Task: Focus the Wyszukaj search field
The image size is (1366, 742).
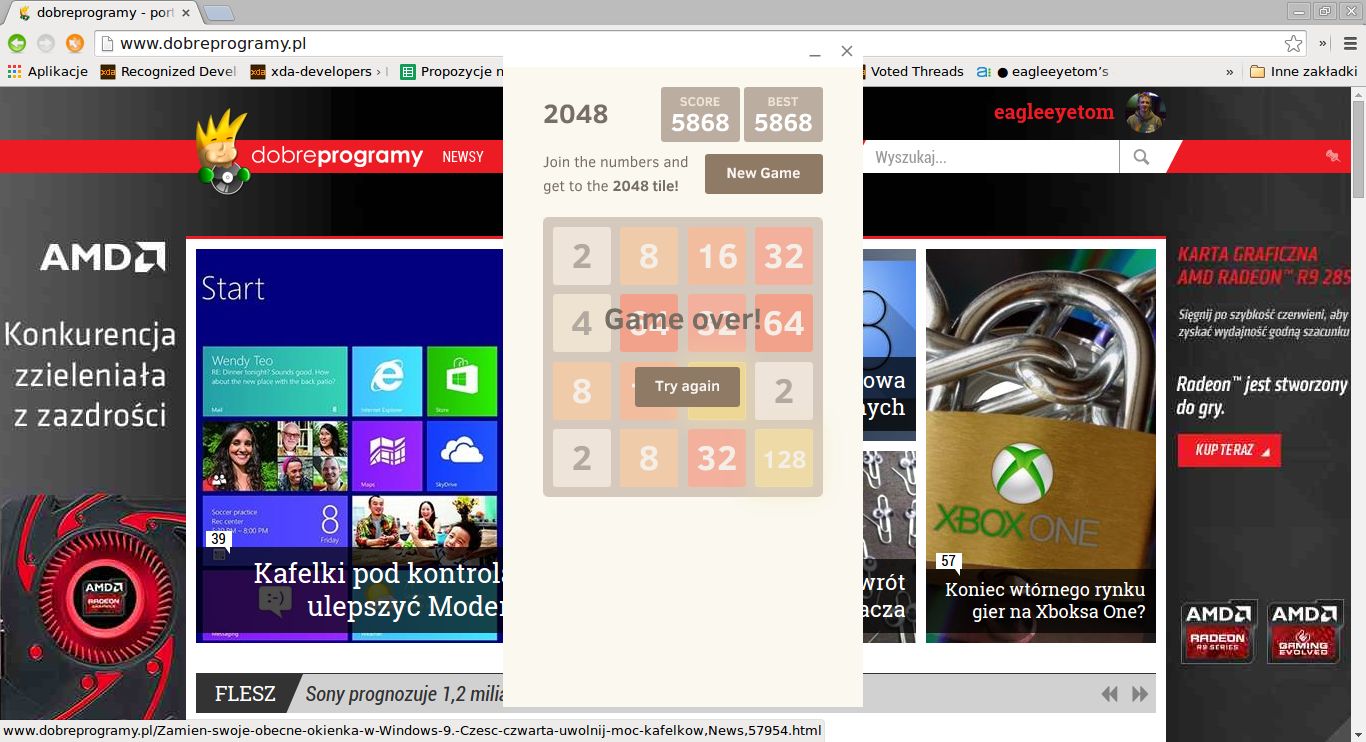Action: (991, 157)
